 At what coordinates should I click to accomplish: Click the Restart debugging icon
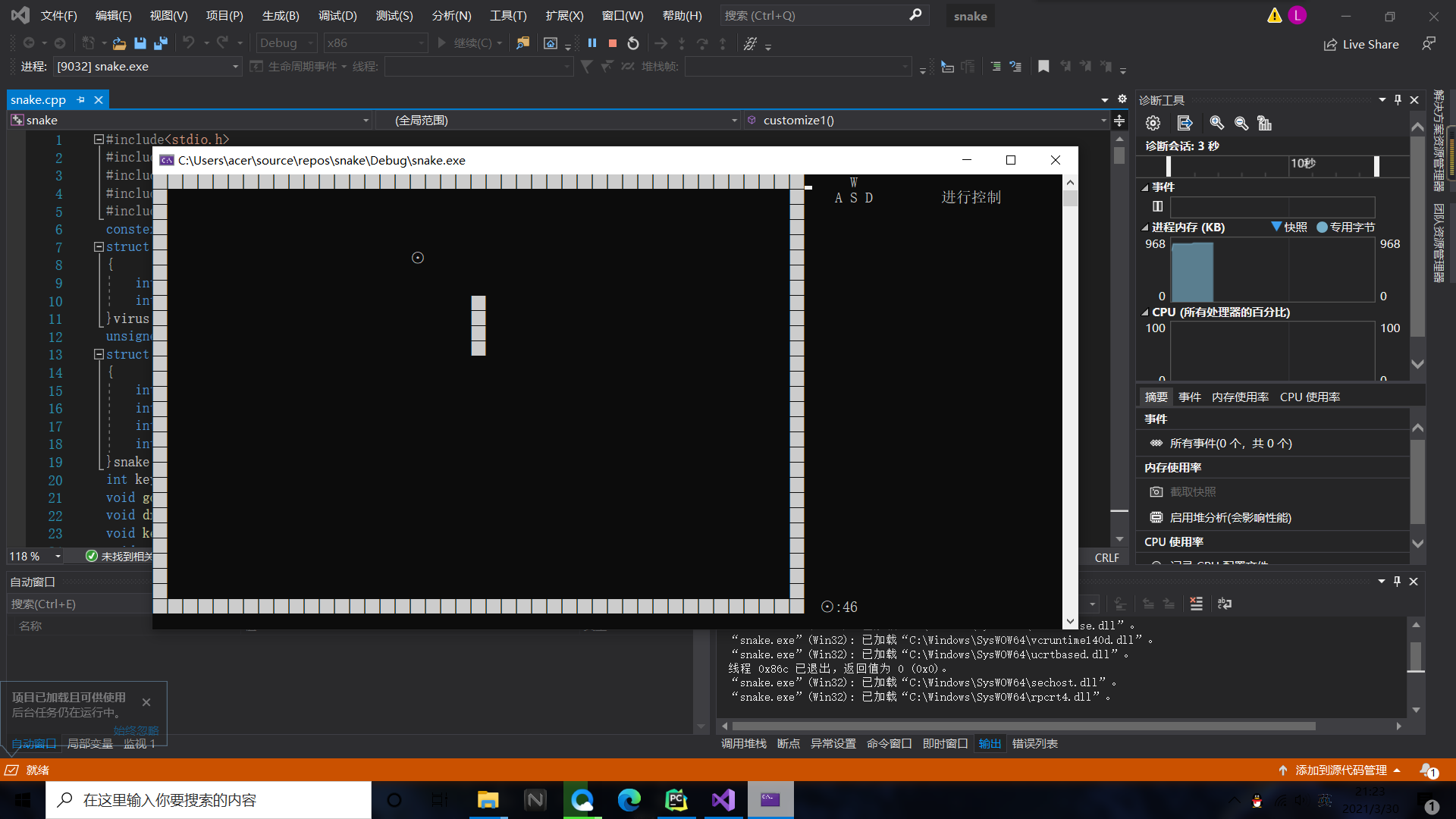click(633, 43)
